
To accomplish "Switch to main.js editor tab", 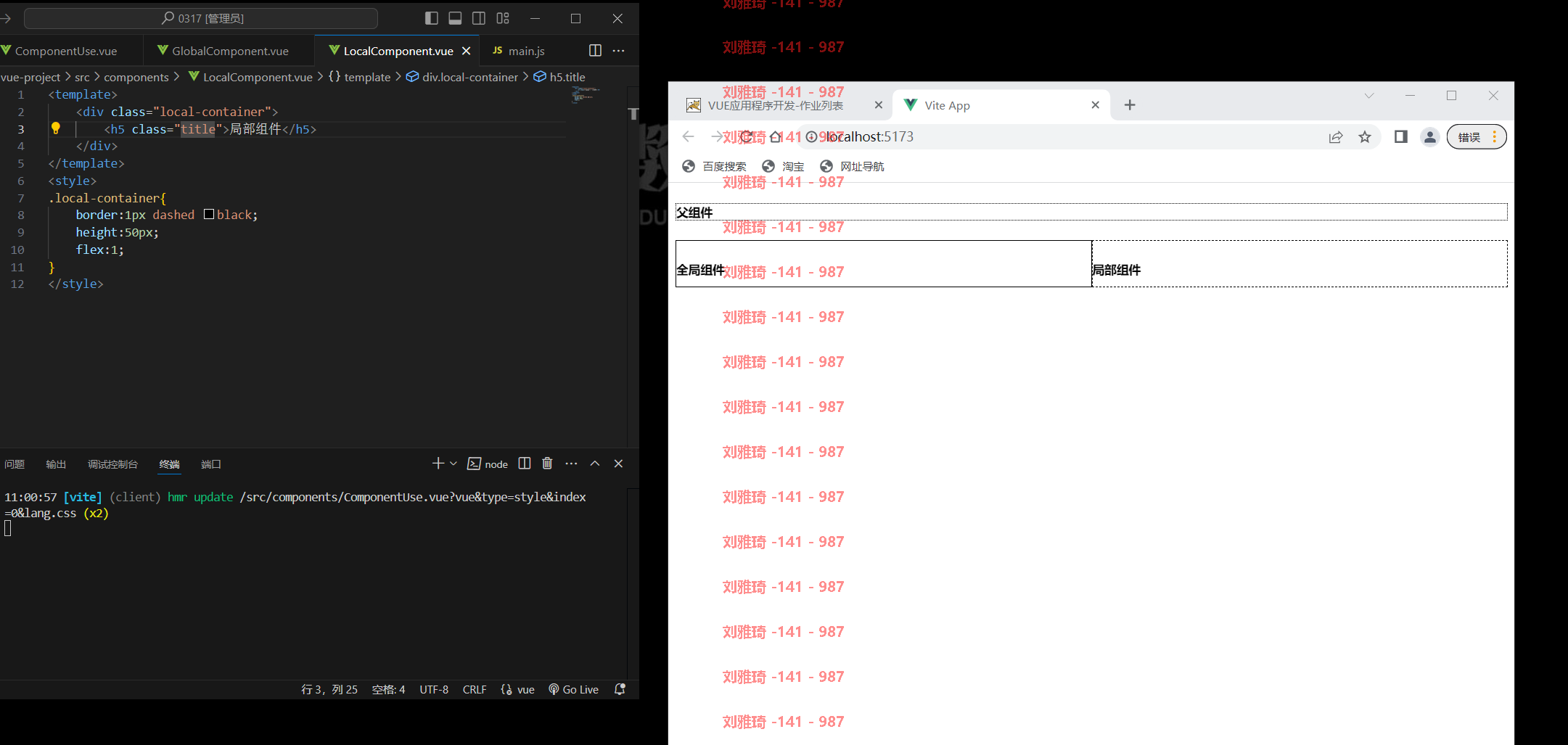I will click(527, 51).
